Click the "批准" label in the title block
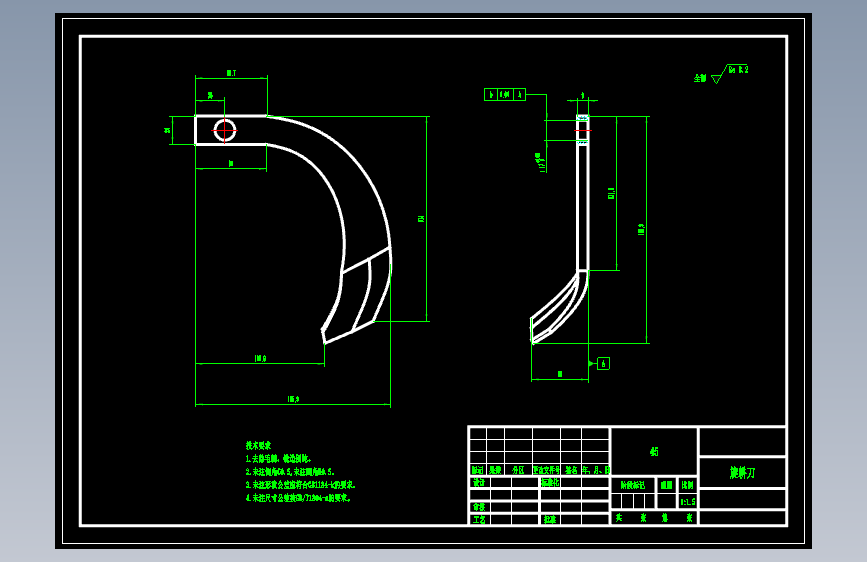The width and height of the screenshot is (867, 562). pos(550,519)
